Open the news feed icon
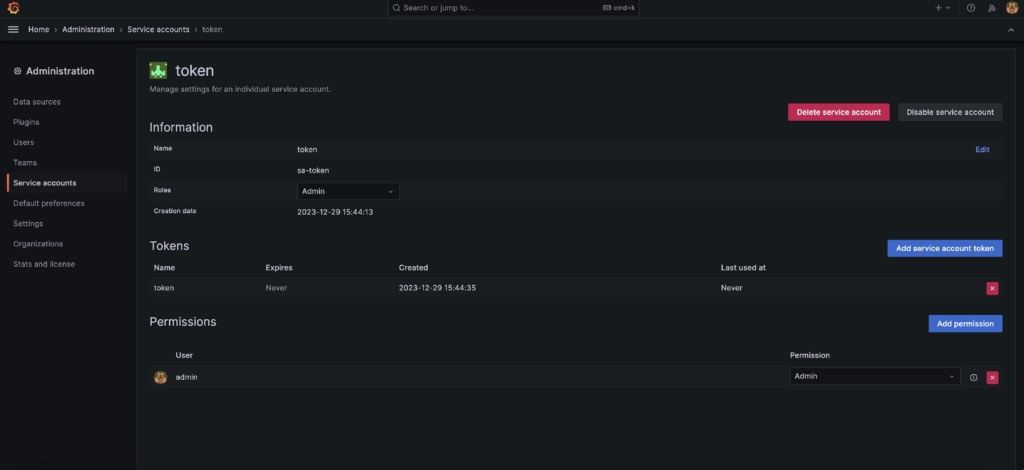Viewport: 1024px width, 470px height. pos(991,8)
